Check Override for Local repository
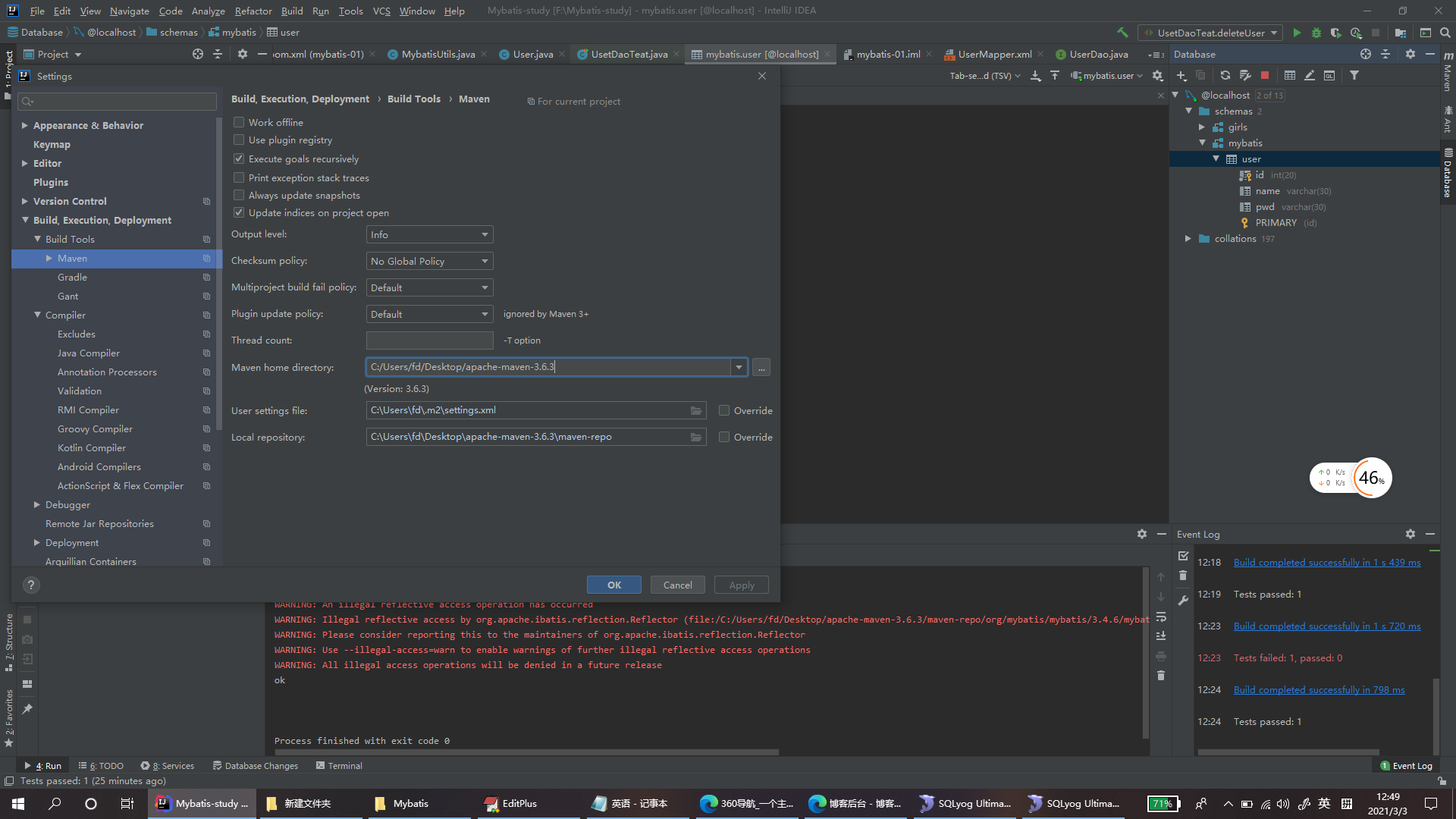The image size is (1456, 819). coord(724,437)
